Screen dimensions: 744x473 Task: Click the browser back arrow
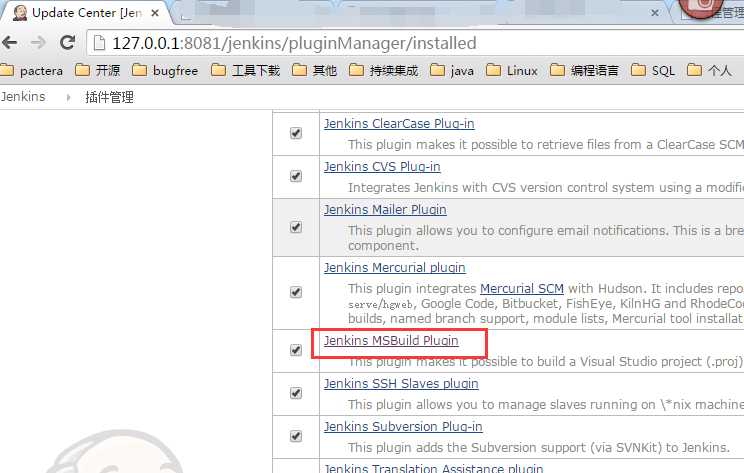point(9,43)
